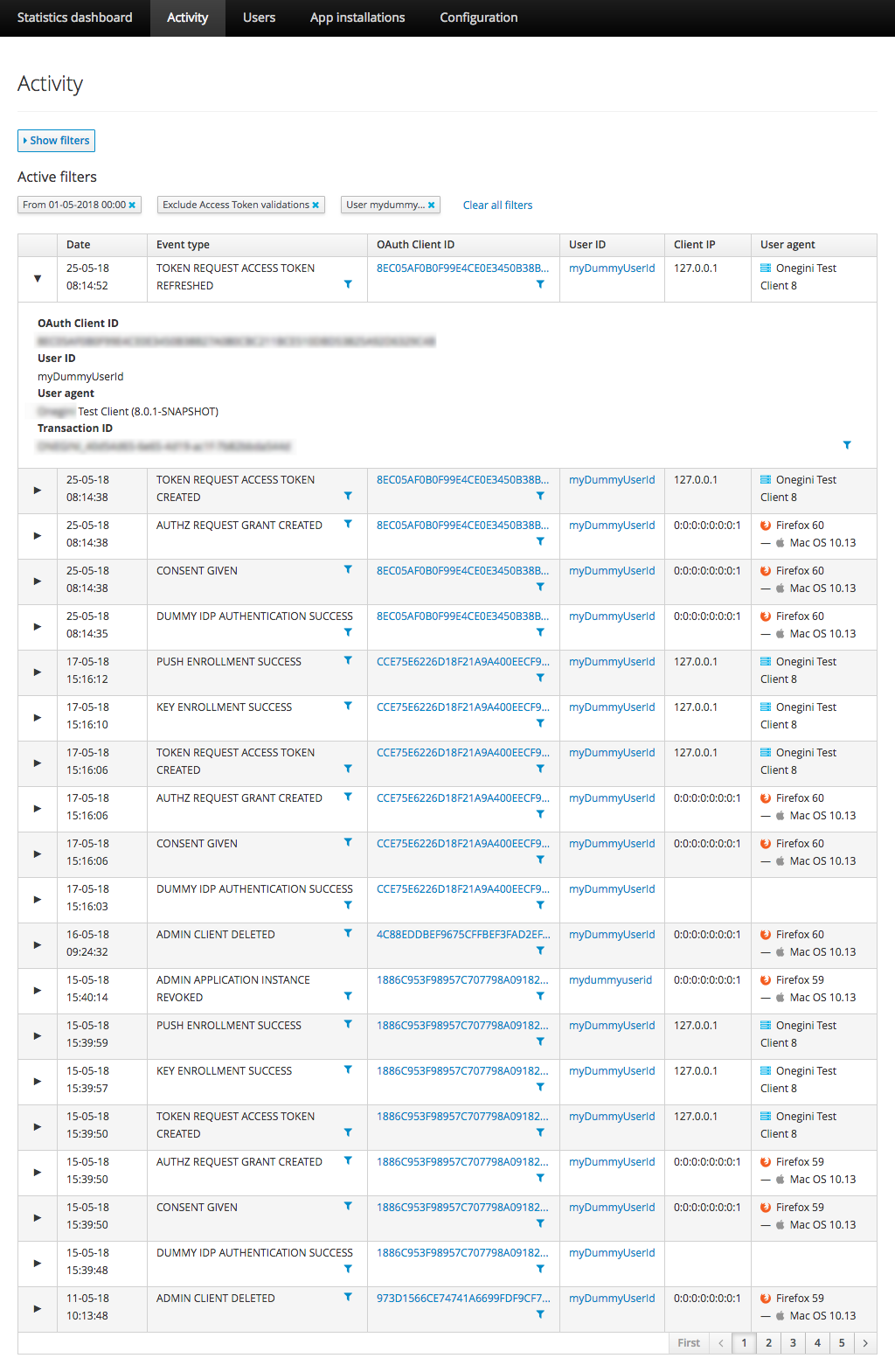This screenshot has height=1372, width=895.
Task: Jump to results page 4
Action: coord(817,1342)
